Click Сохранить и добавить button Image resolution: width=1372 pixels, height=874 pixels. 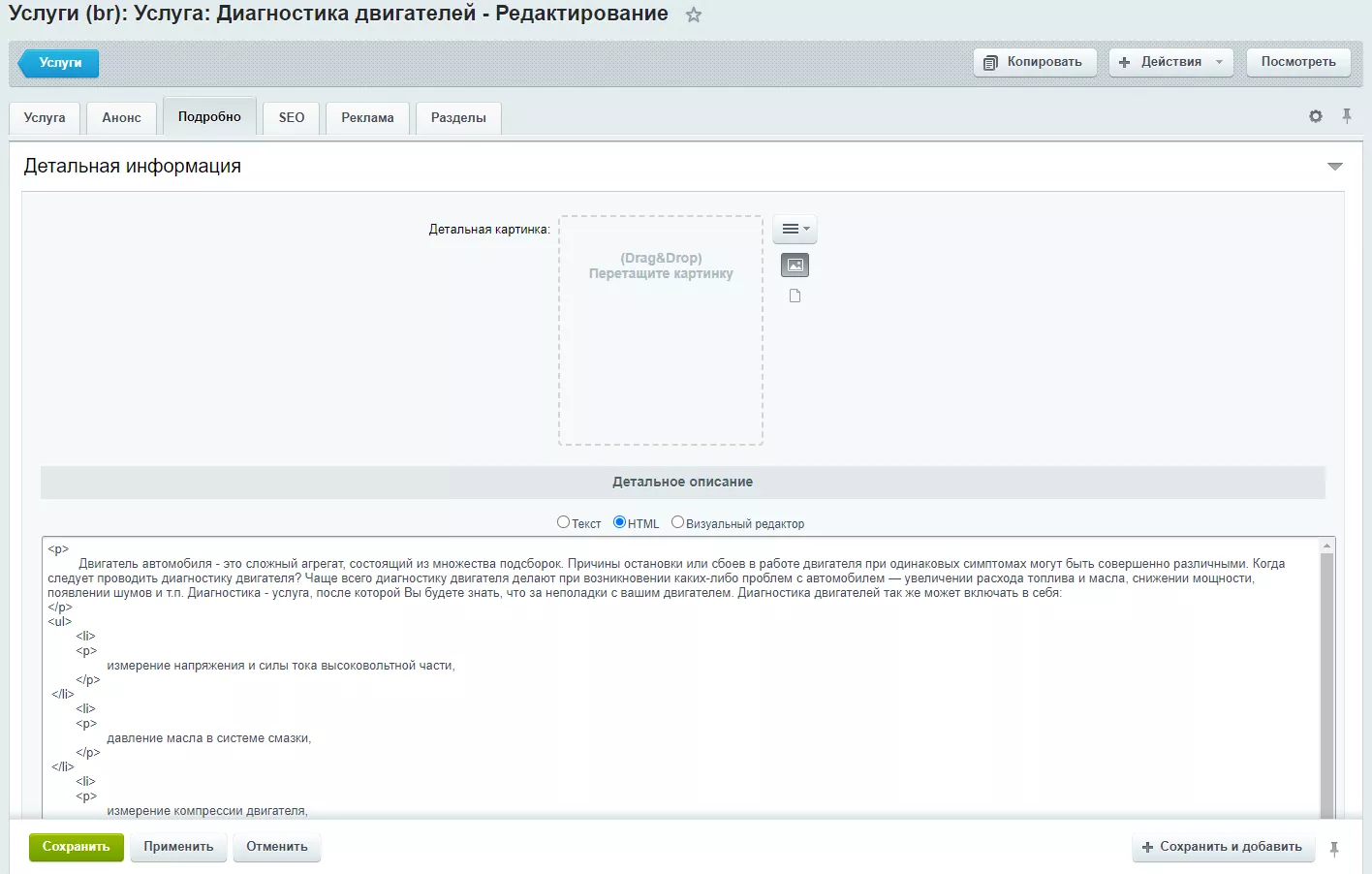click(1223, 847)
